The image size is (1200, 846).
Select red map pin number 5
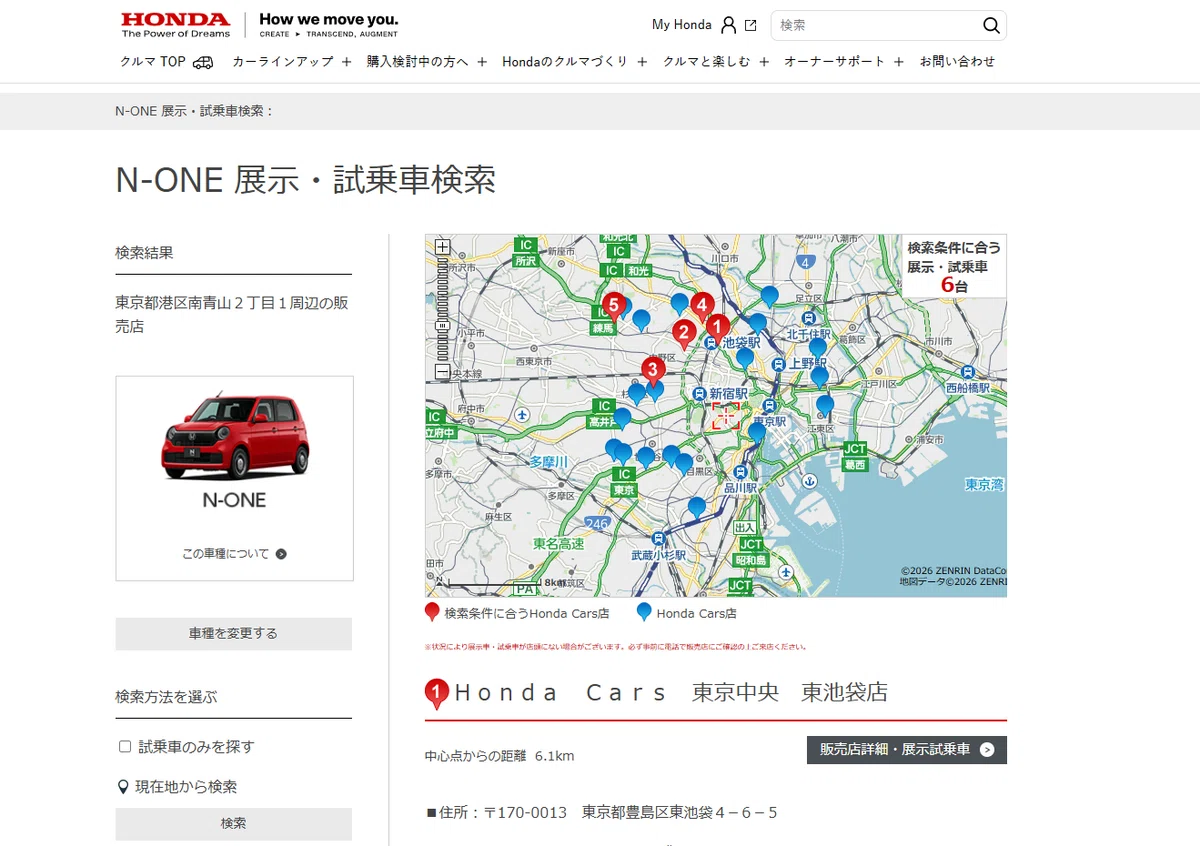tap(614, 306)
